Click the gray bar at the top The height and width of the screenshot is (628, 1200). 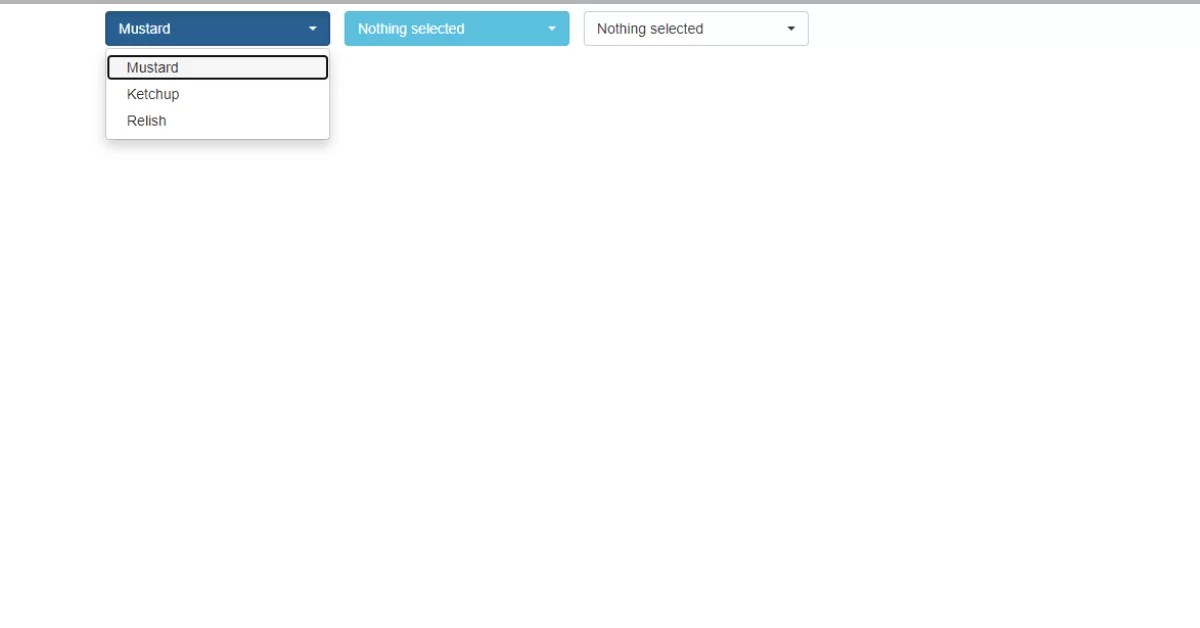click(x=600, y=3)
